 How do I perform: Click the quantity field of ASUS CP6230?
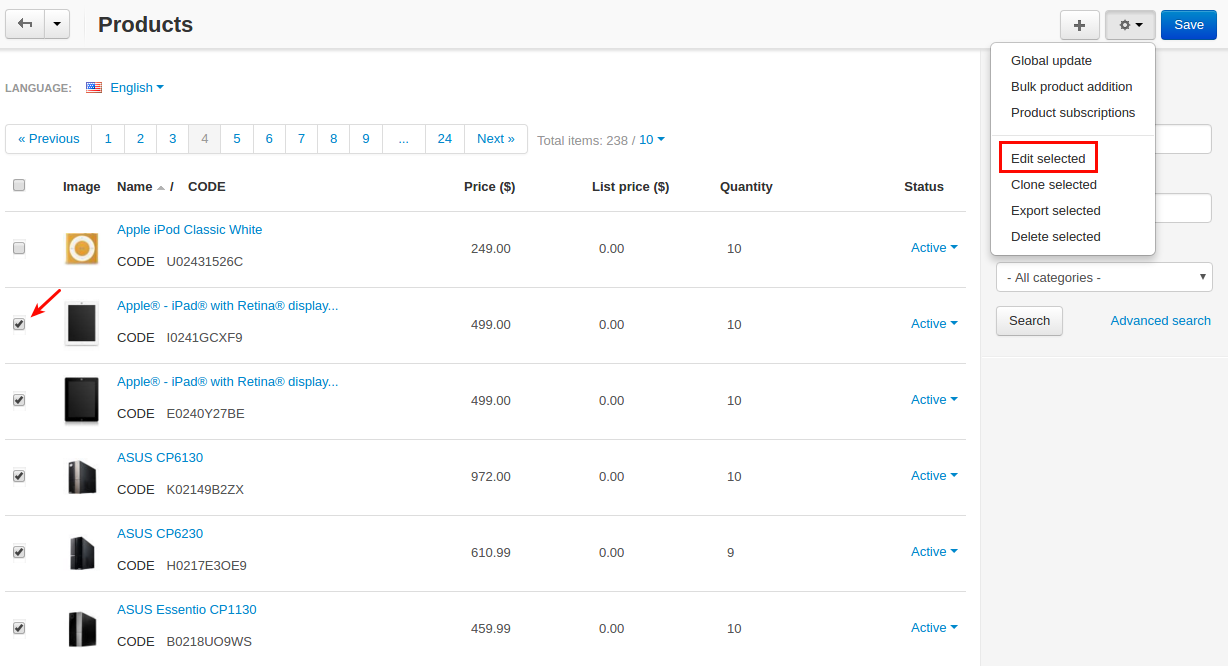click(x=731, y=553)
